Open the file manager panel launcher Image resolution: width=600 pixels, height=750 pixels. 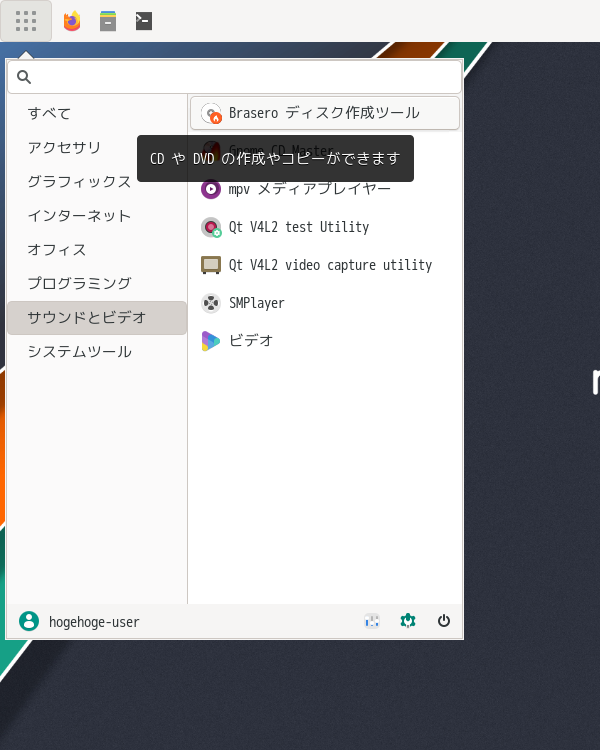[108, 21]
